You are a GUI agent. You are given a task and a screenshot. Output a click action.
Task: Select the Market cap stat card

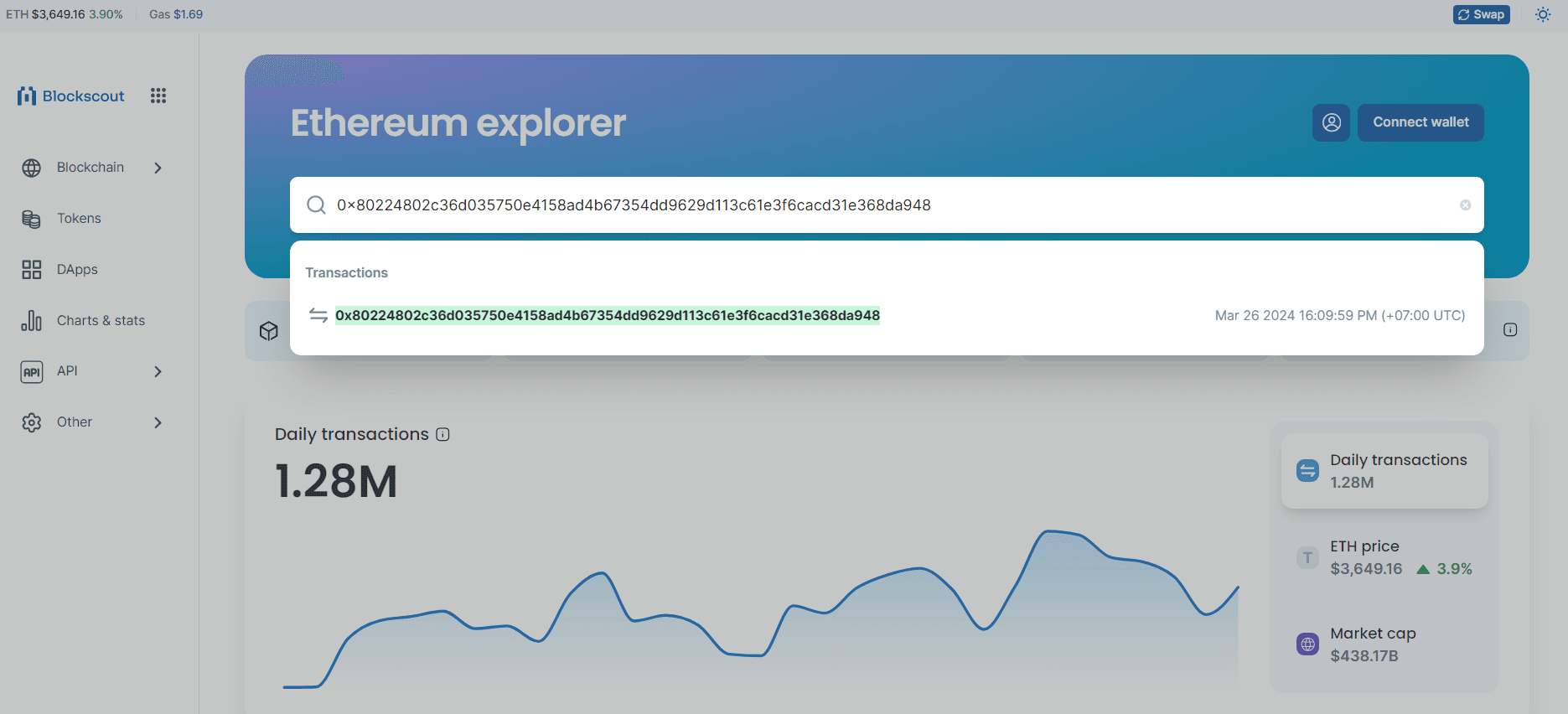[1384, 644]
